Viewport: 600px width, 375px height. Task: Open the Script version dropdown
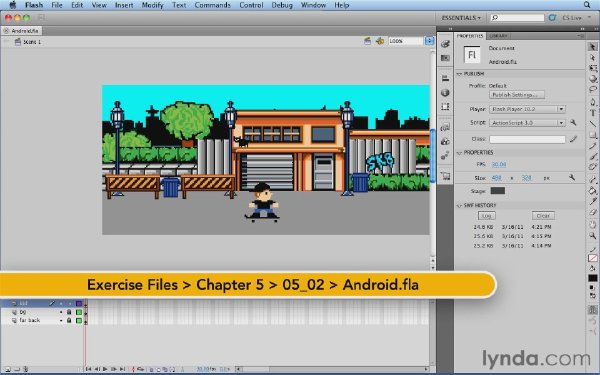[527, 123]
